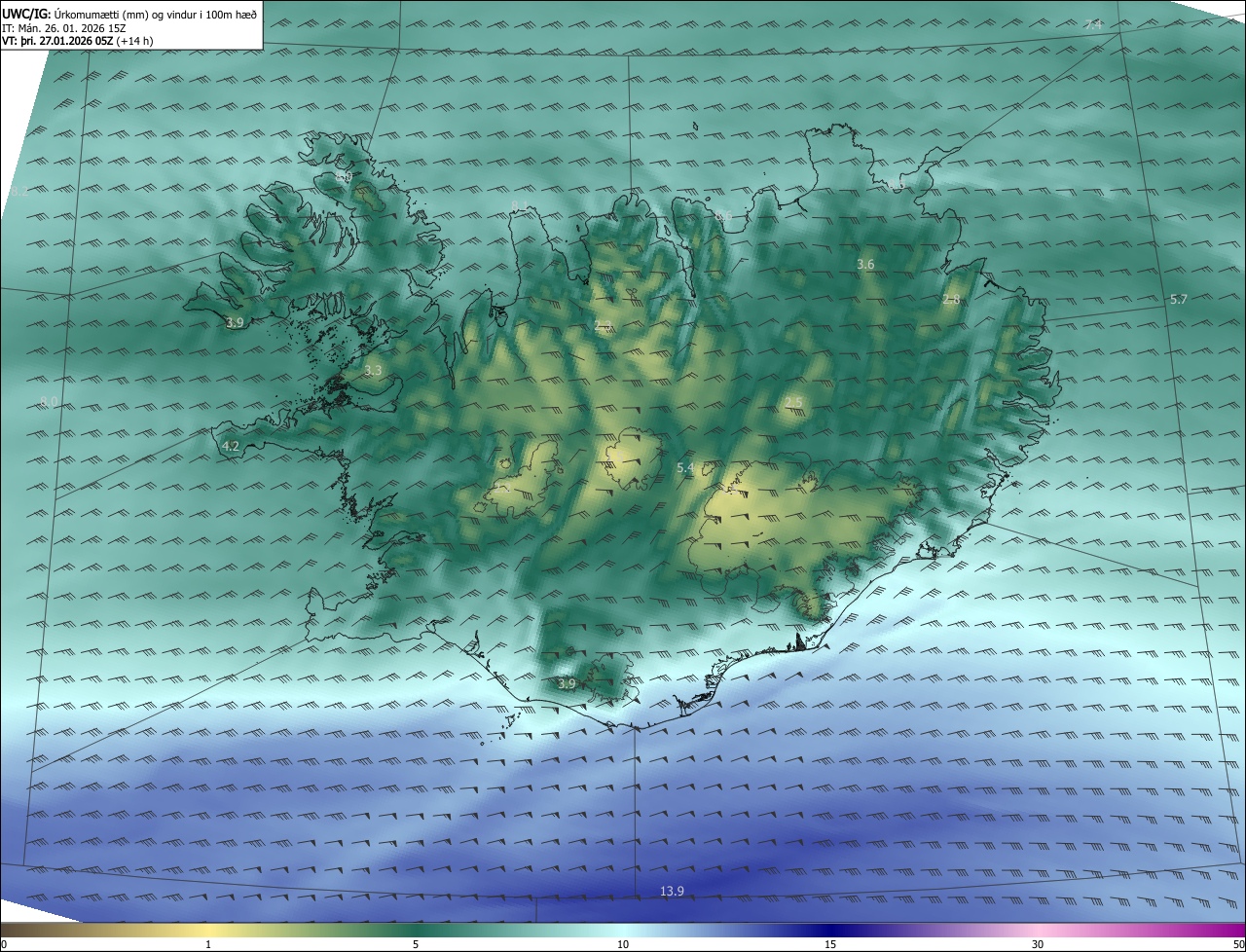Click the 3.3 value label near Breiðafjörður
This screenshot has height=952, width=1246.
point(373,371)
